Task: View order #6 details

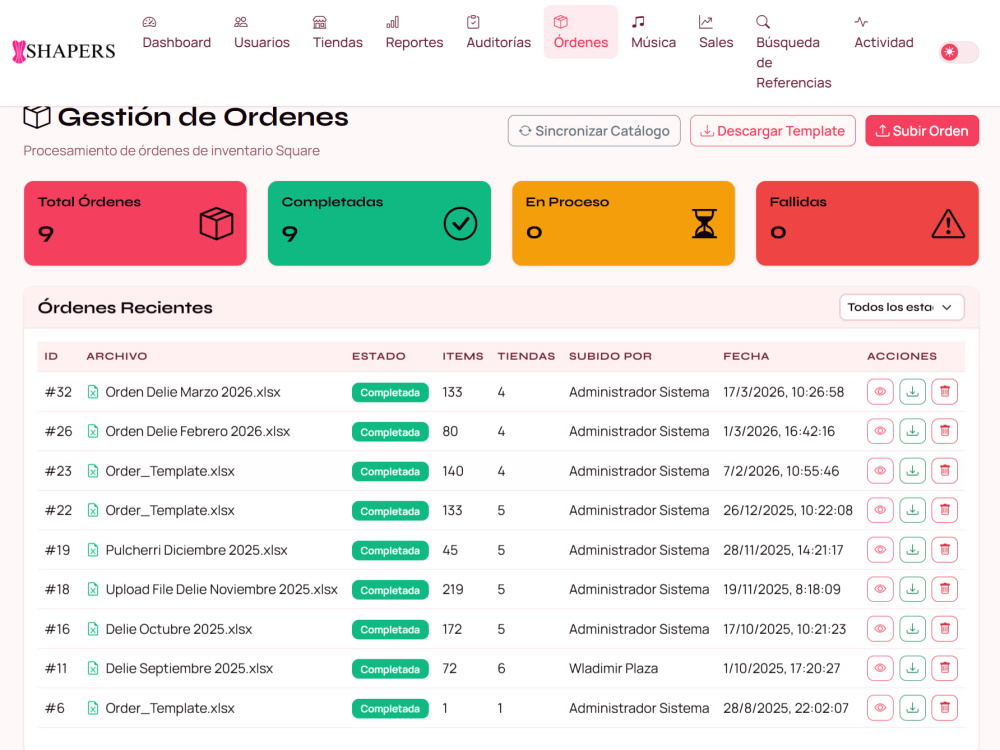Action: click(880, 708)
